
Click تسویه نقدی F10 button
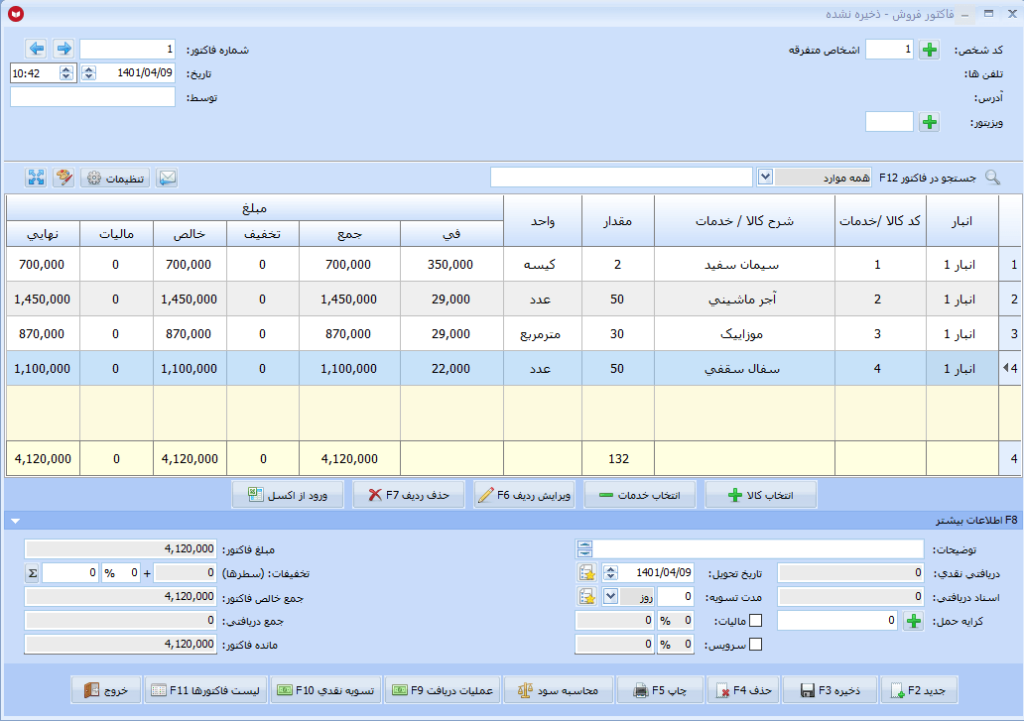coord(325,690)
